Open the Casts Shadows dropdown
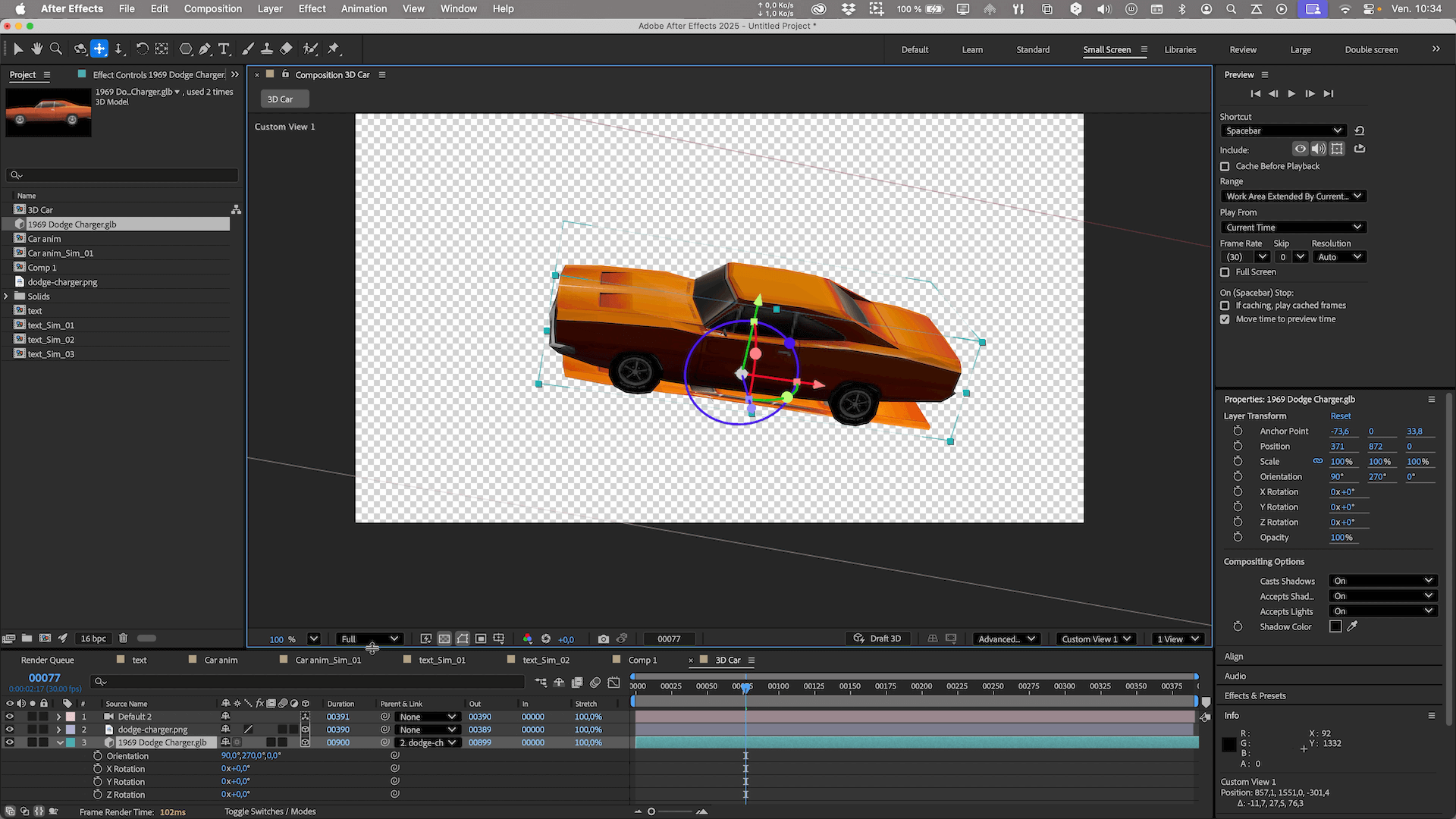The width and height of the screenshot is (1456, 819). (x=1383, y=581)
